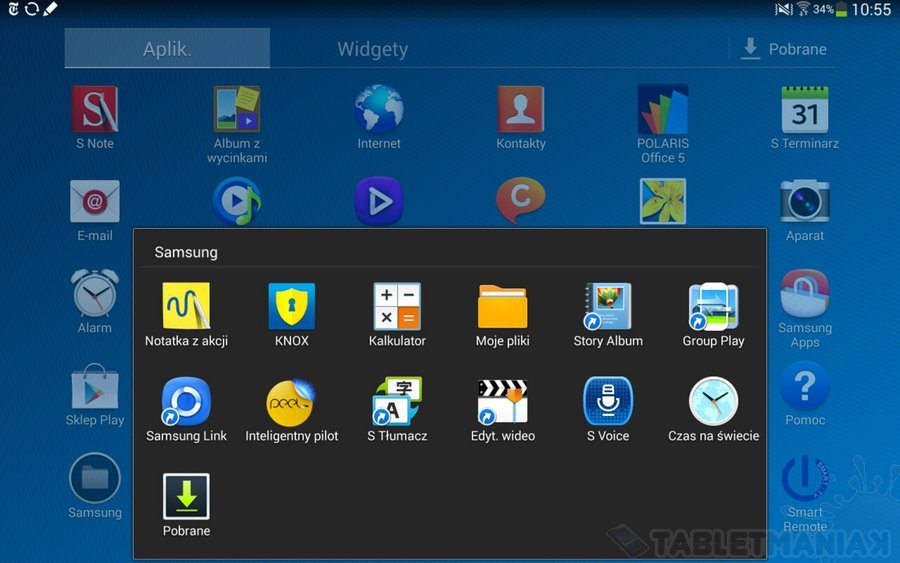Switch to the Widgety tab
Screen dimensions: 900x563
click(373, 49)
